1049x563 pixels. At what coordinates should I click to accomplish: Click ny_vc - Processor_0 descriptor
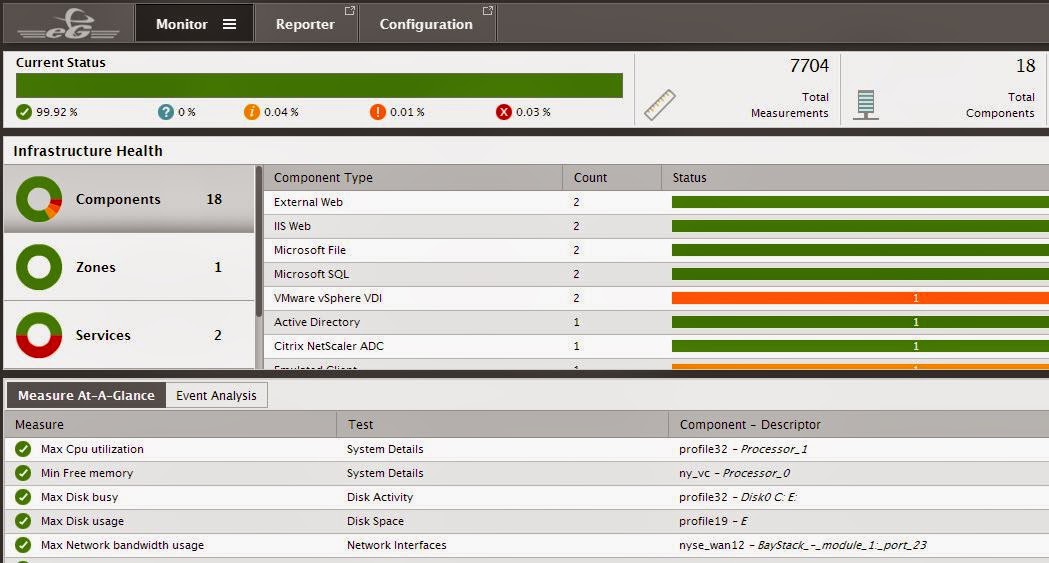point(735,473)
